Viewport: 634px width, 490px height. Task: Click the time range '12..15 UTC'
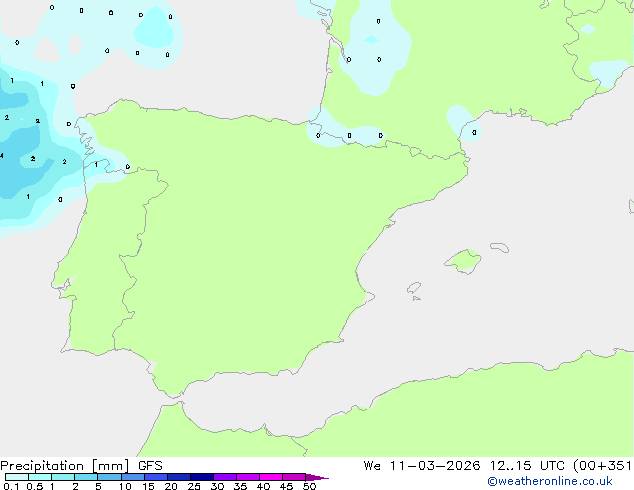[x=527, y=466]
